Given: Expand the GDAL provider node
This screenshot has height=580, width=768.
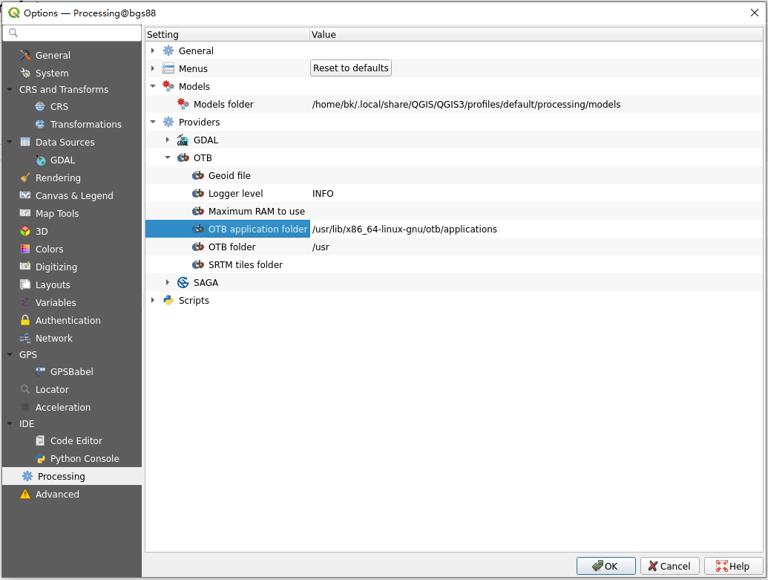Looking at the screenshot, I should pos(168,140).
